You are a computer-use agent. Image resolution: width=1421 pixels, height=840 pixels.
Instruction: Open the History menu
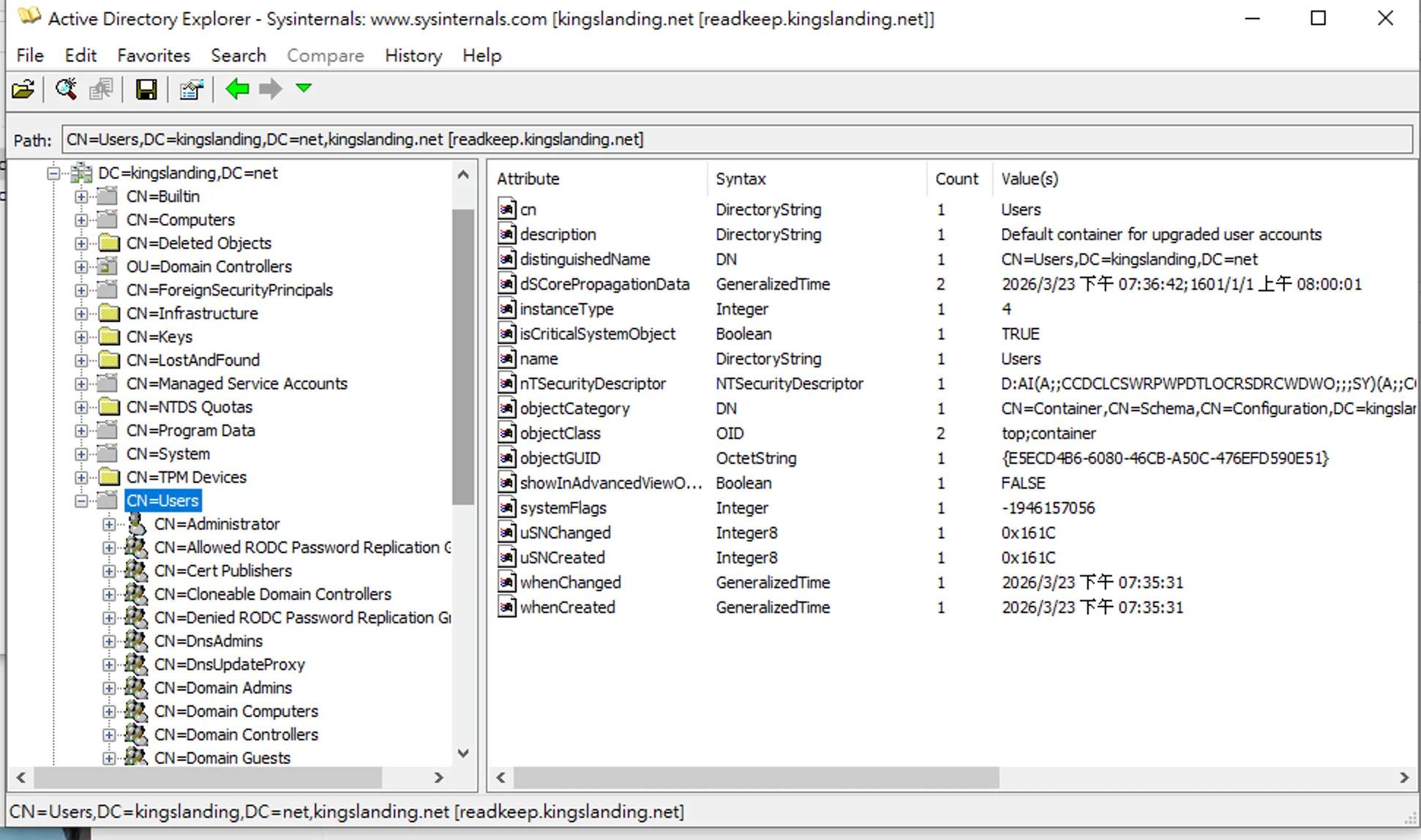point(413,56)
